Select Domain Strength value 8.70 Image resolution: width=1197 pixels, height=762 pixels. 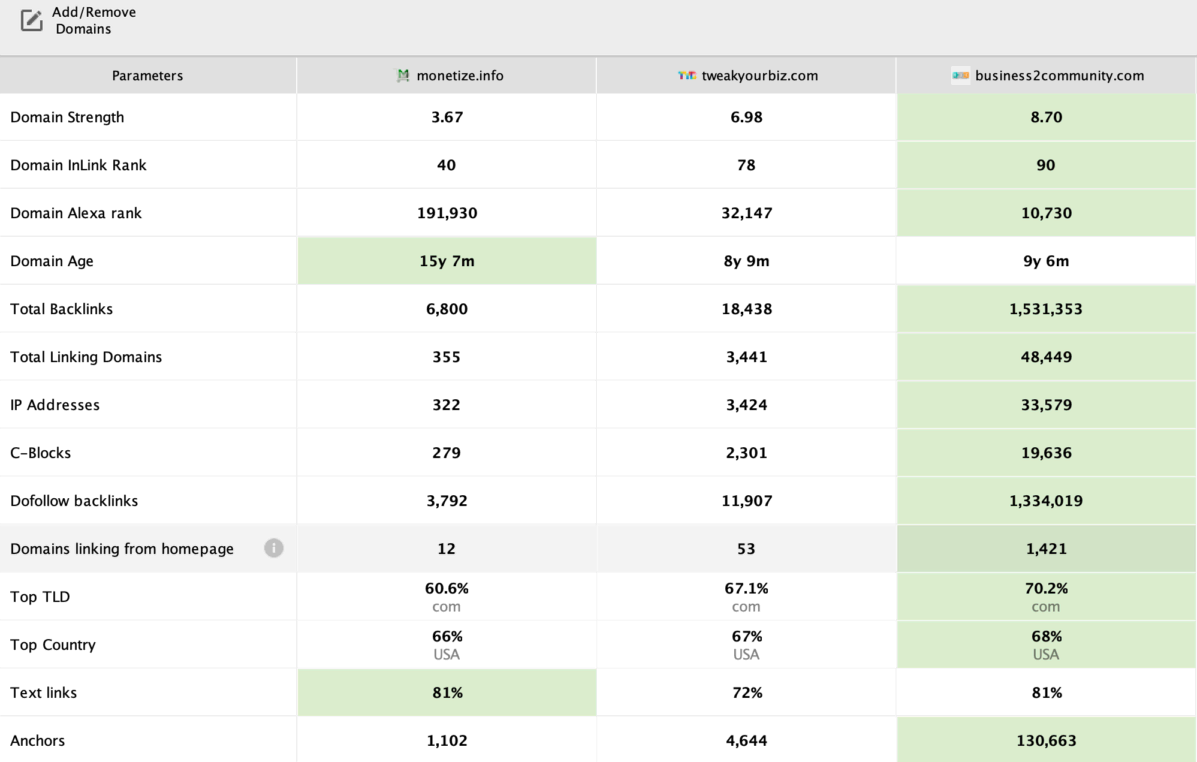1047,118
